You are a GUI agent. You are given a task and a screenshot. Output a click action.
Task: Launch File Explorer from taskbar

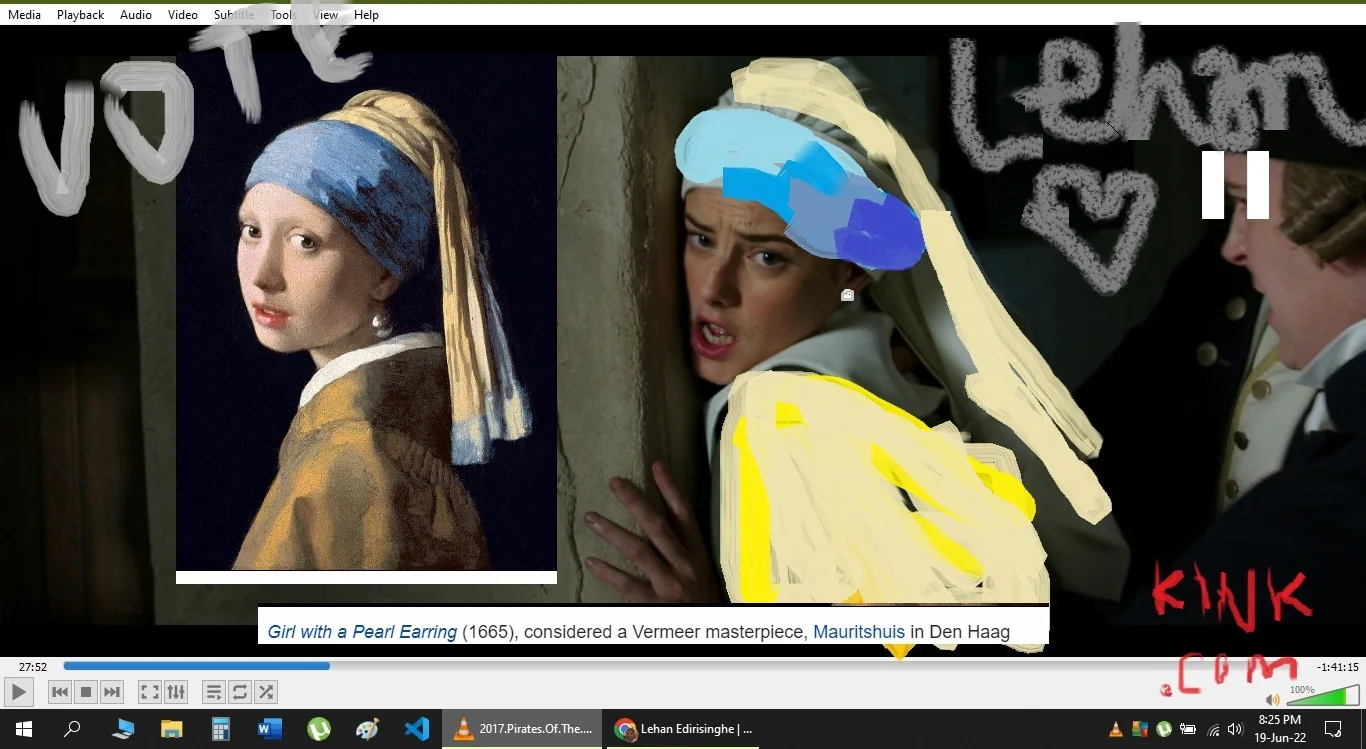tap(172, 729)
